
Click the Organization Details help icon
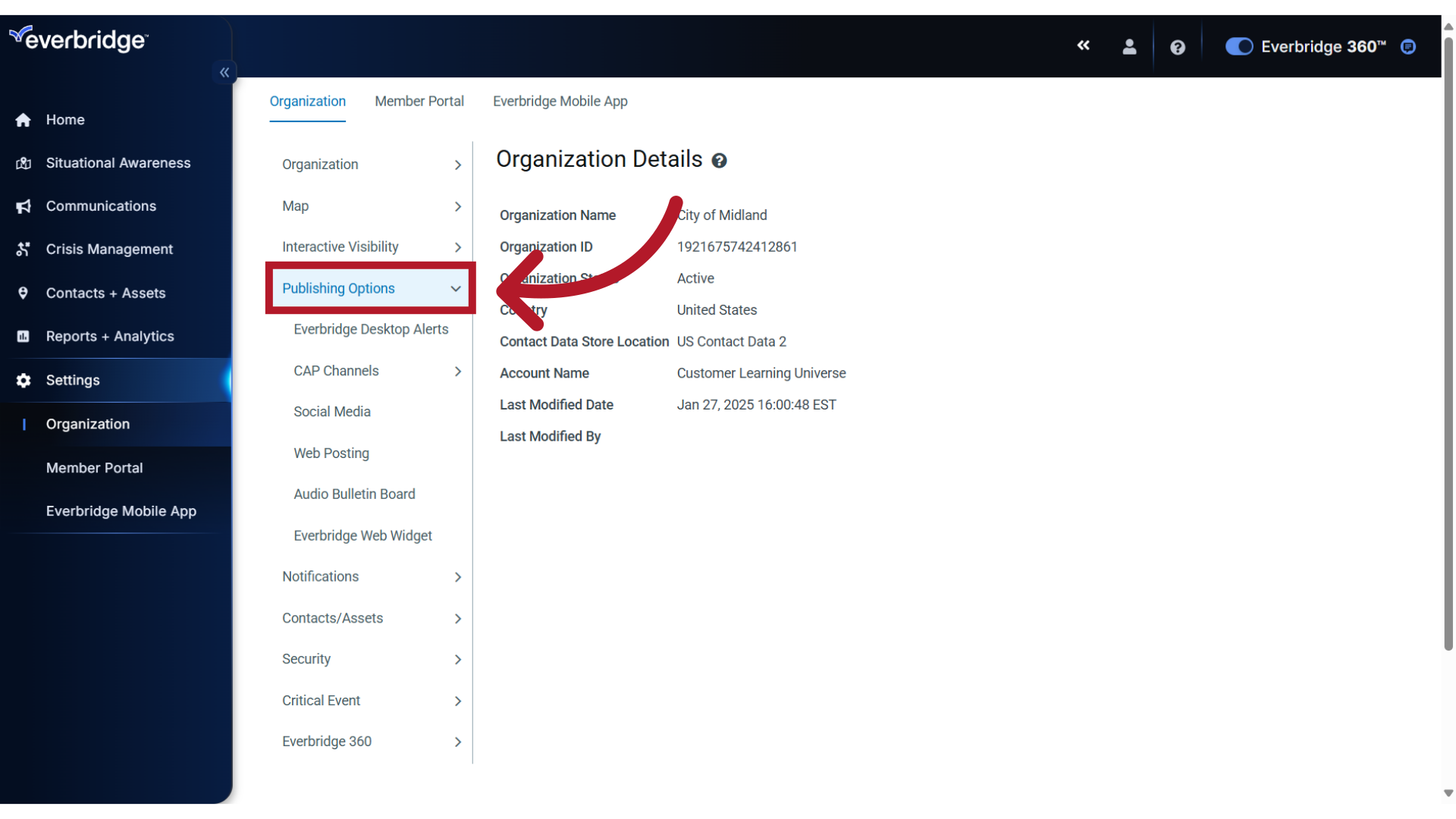(x=718, y=160)
